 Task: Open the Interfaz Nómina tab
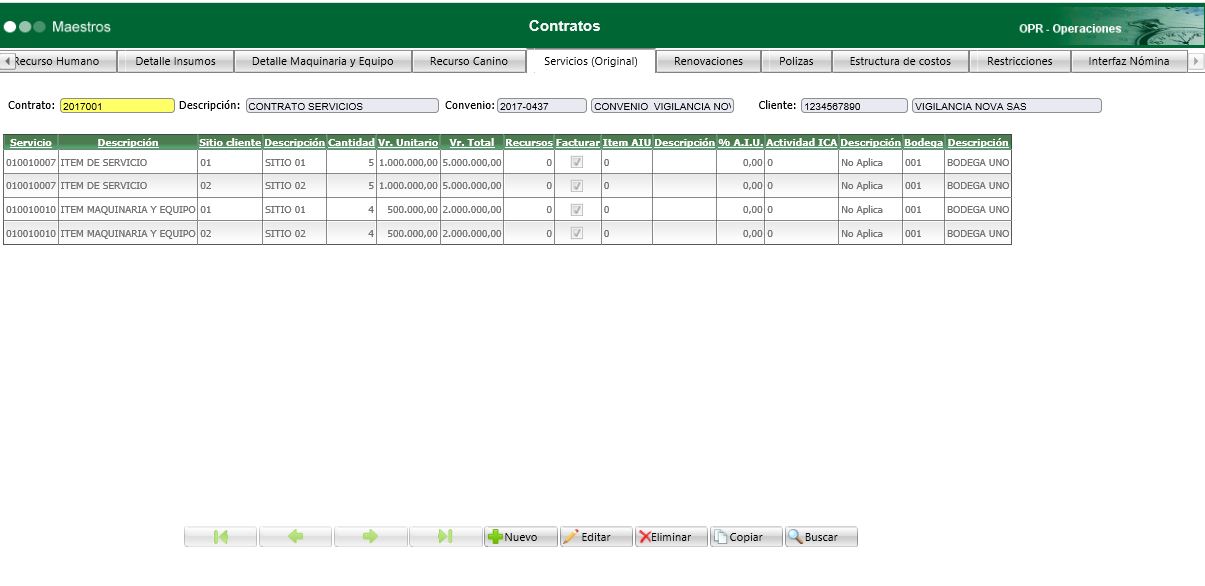click(x=1129, y=61)
